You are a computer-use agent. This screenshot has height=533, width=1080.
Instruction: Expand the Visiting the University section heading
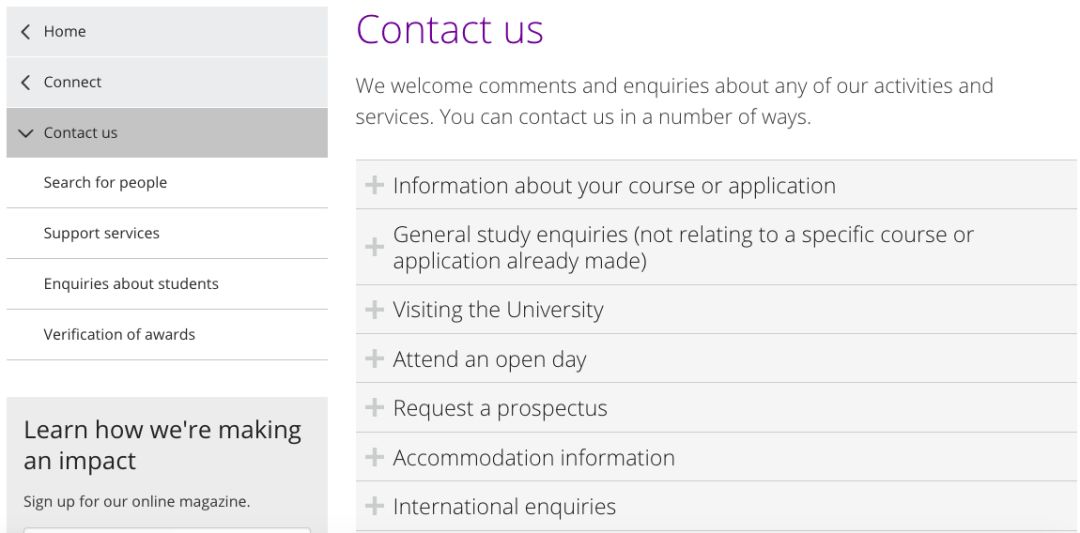[x=498, y=310]
